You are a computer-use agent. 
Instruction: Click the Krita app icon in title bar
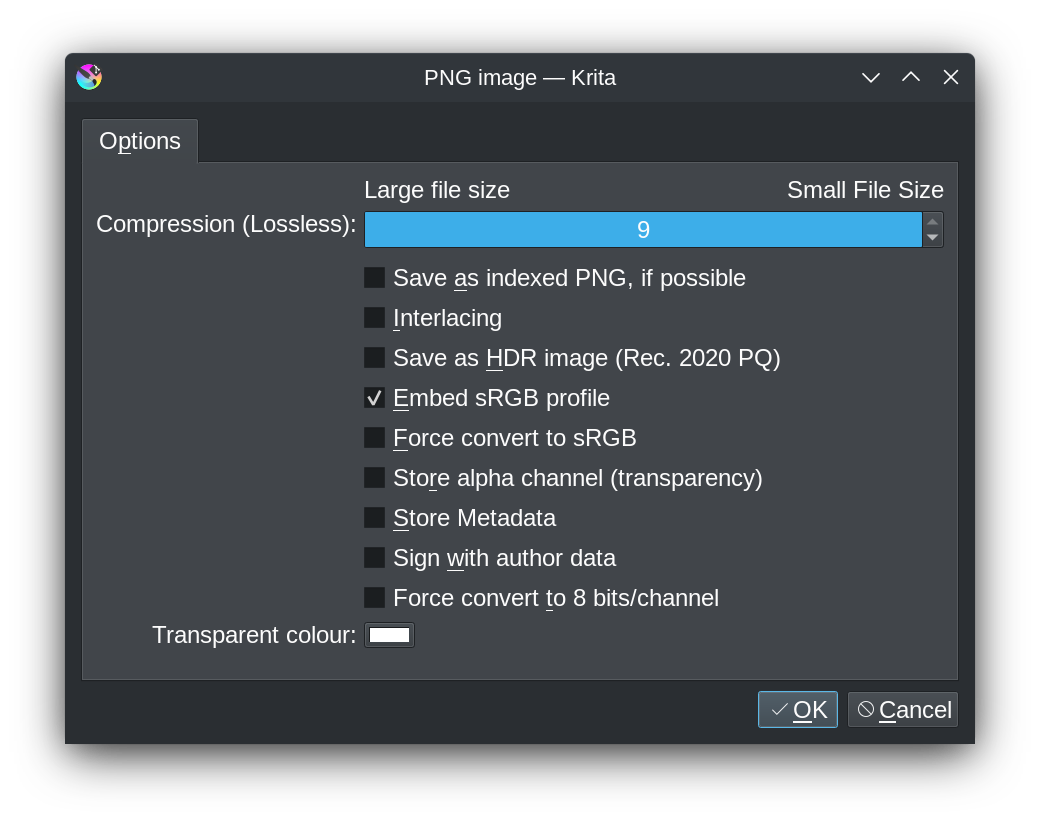pos(89,77)
